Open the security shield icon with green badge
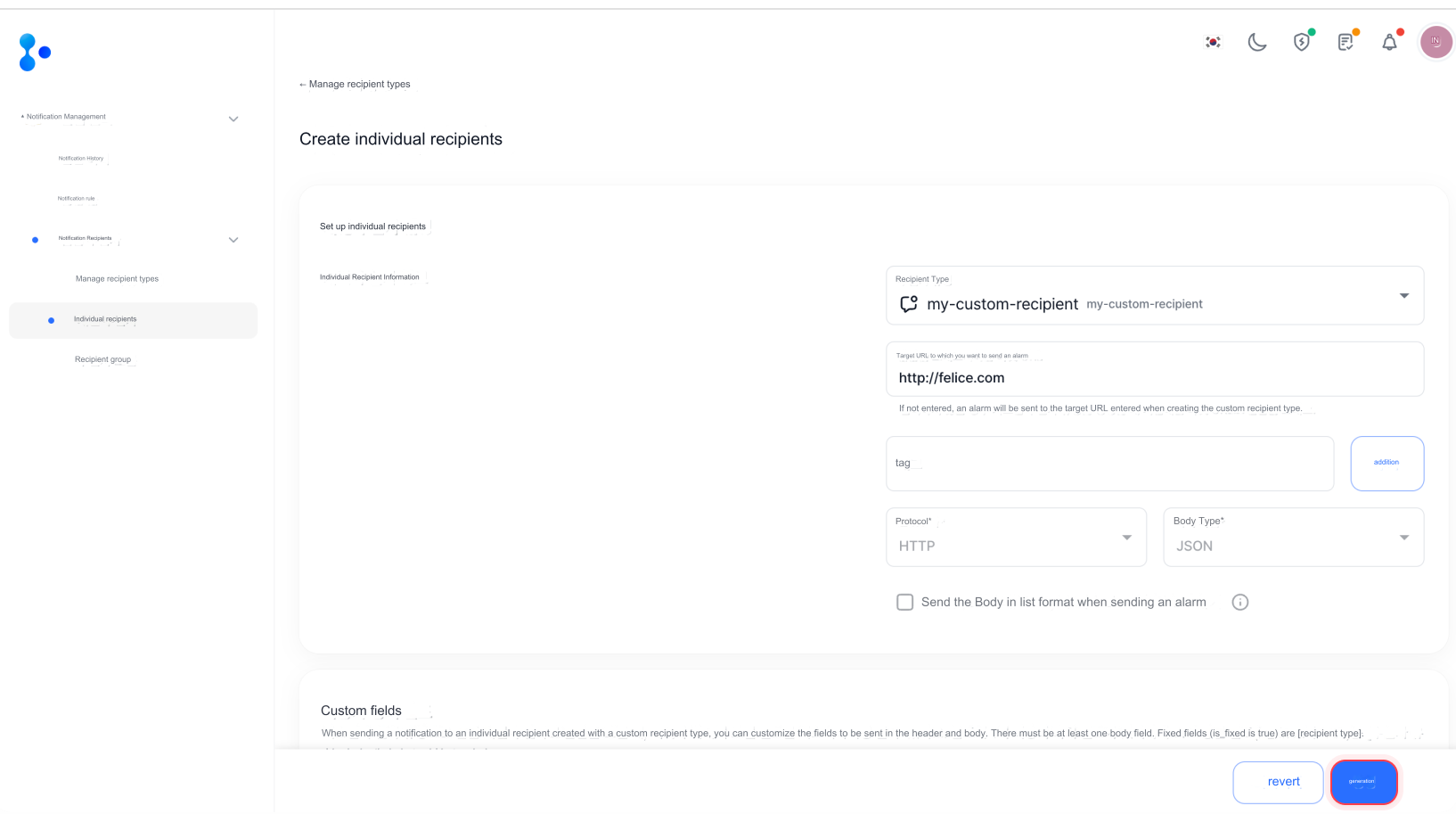This screenshot has height=814, width=1456. coord(1301,41)
